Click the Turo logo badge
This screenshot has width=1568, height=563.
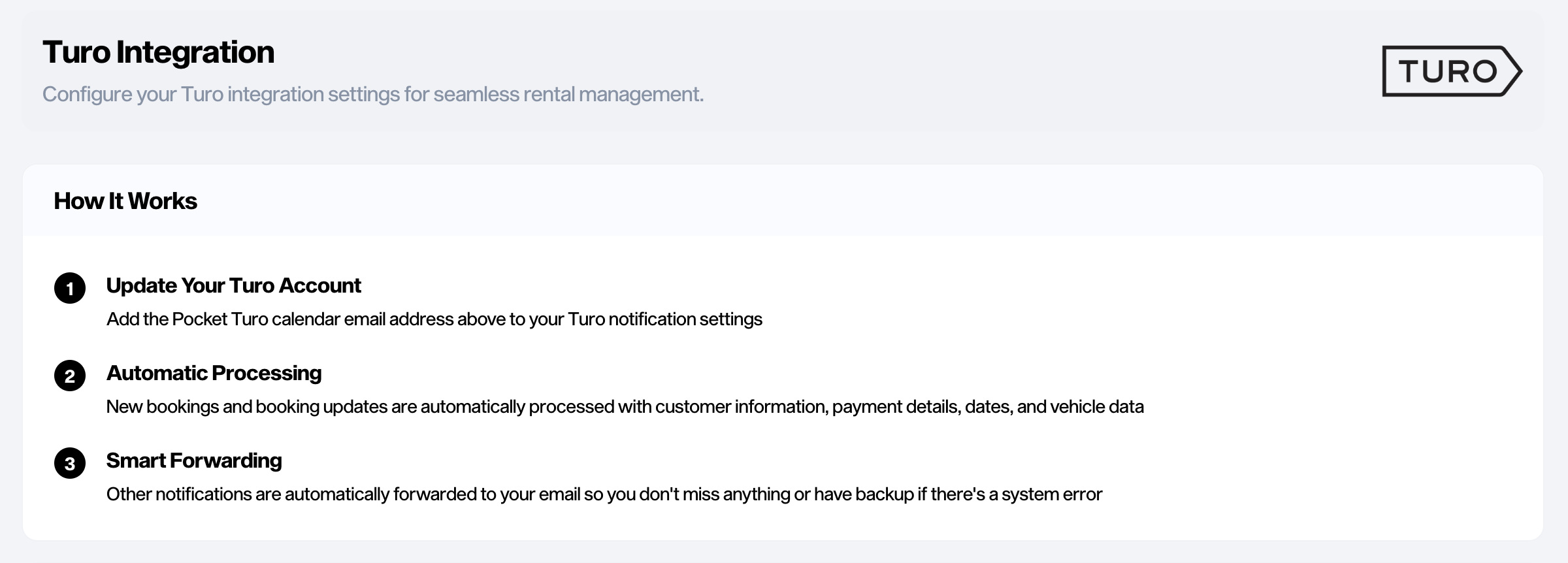[1451, 71]
